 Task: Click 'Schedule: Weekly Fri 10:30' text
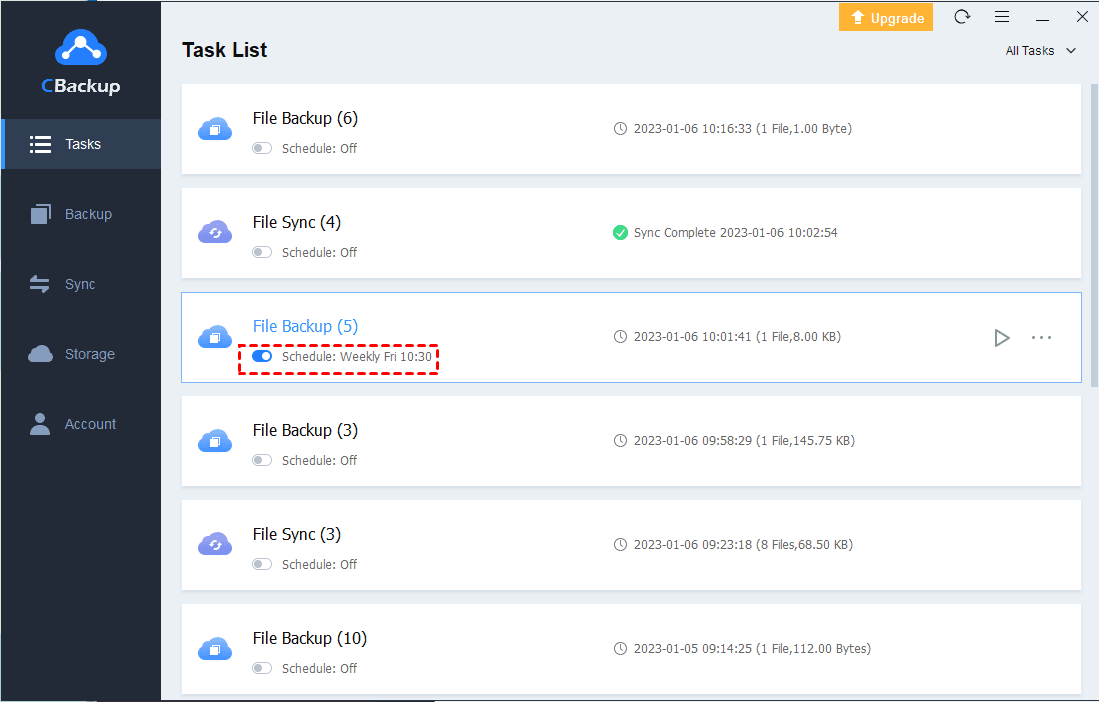point(357,357)
